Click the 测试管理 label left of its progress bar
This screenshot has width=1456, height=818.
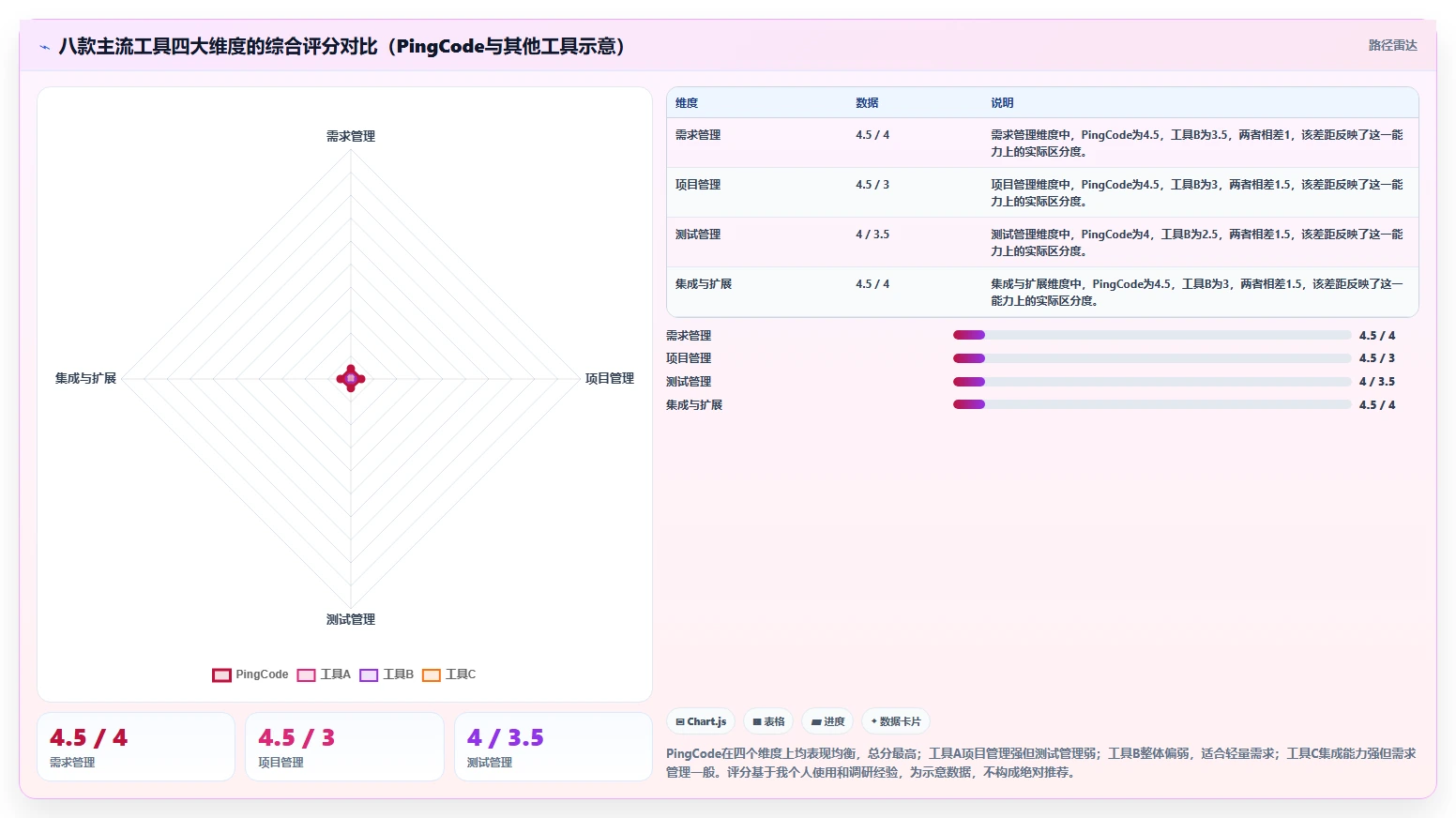(689, 382)
